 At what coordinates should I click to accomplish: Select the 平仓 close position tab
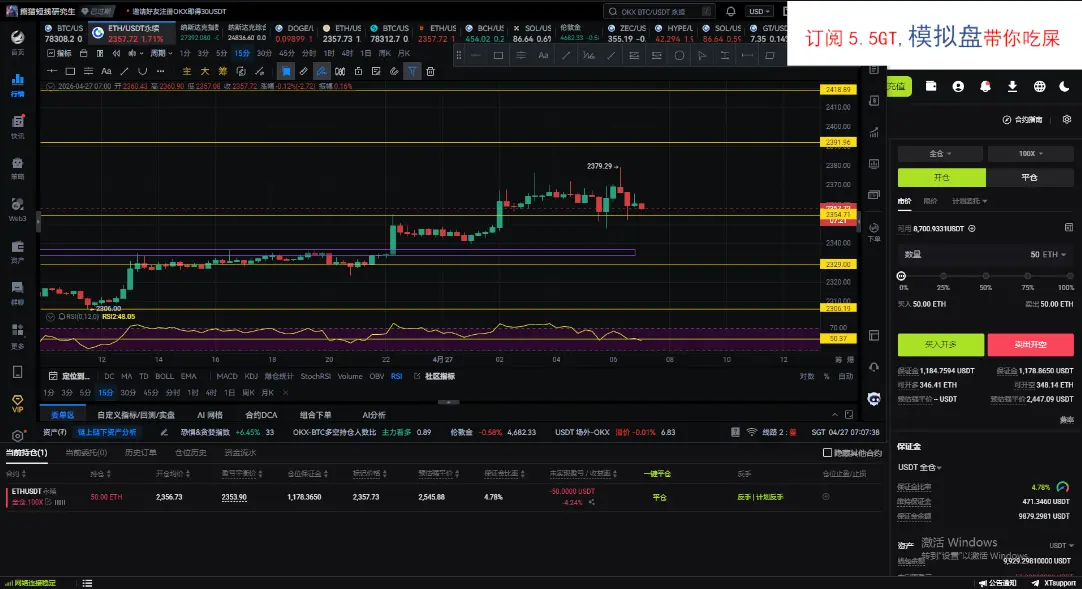pyautogui.click(x=1030, y=177)
